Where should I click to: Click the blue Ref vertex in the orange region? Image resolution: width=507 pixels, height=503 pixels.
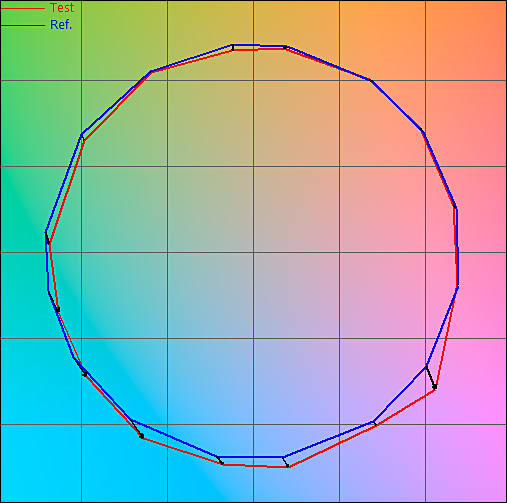[x=370, y=80]
